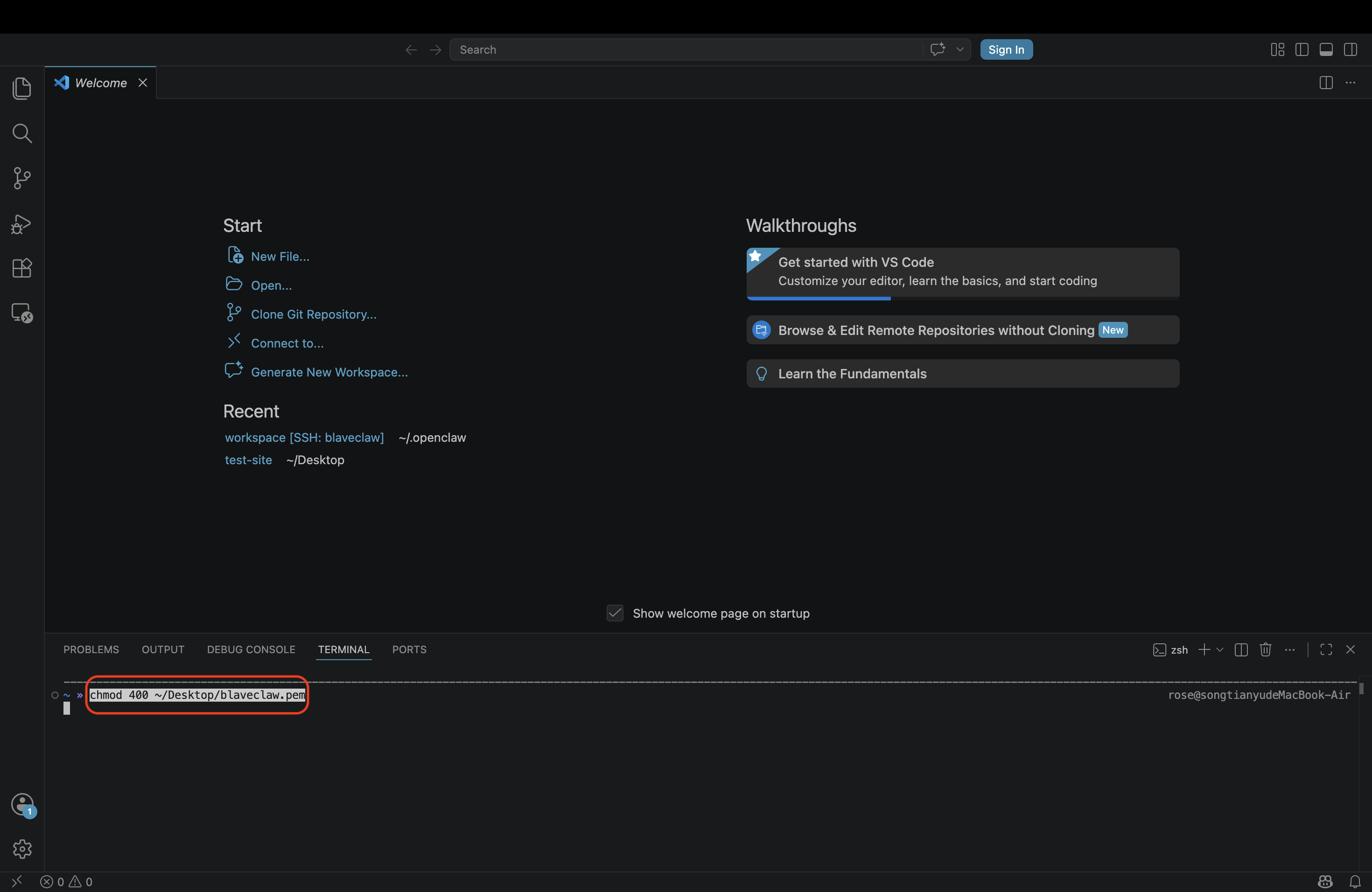The image size is (1372, 892).
Task: Show errors and warnings count in status bar
Action: (66, 882)
